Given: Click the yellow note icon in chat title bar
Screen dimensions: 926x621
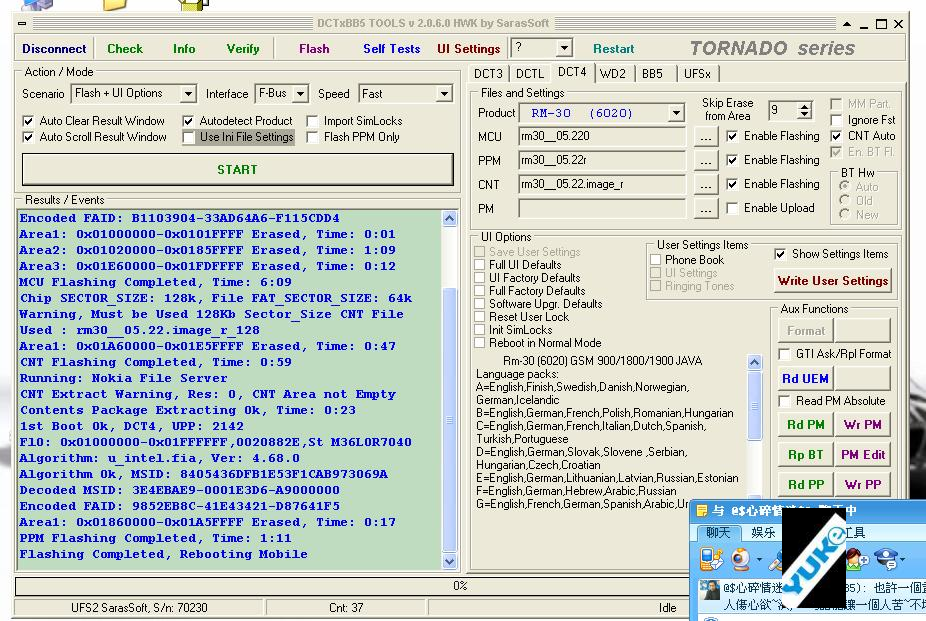Looking at the screenshot, I should click(702, 511).
